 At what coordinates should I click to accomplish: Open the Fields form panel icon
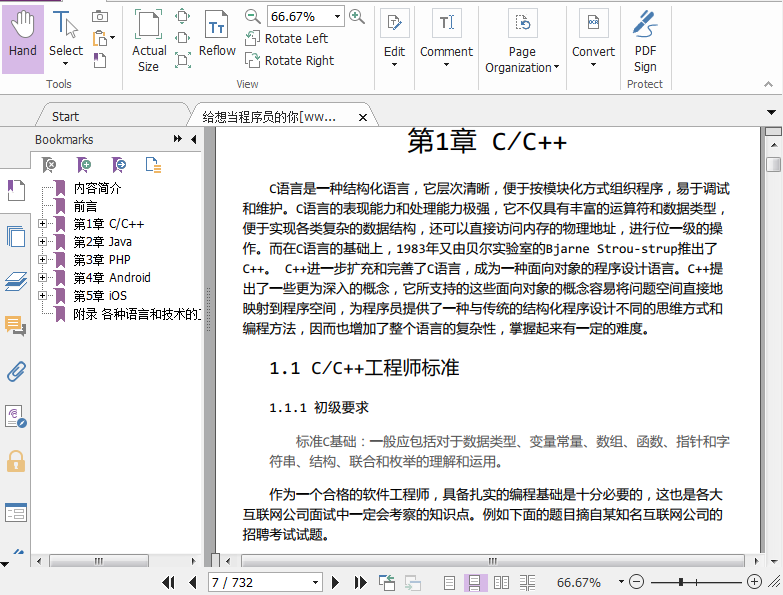click(15, 513)
